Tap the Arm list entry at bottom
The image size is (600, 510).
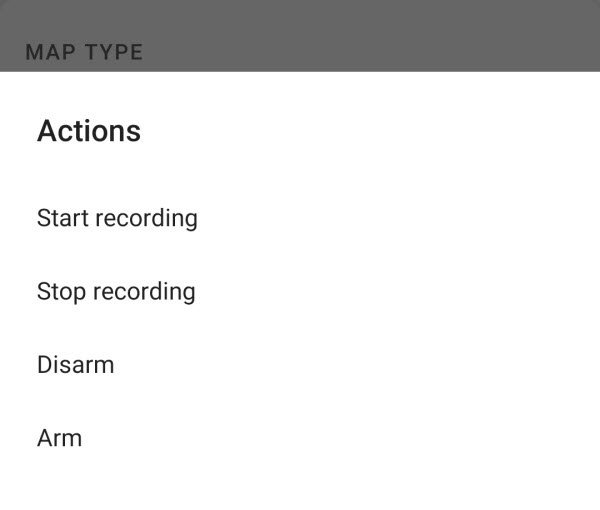click(59, 438)
